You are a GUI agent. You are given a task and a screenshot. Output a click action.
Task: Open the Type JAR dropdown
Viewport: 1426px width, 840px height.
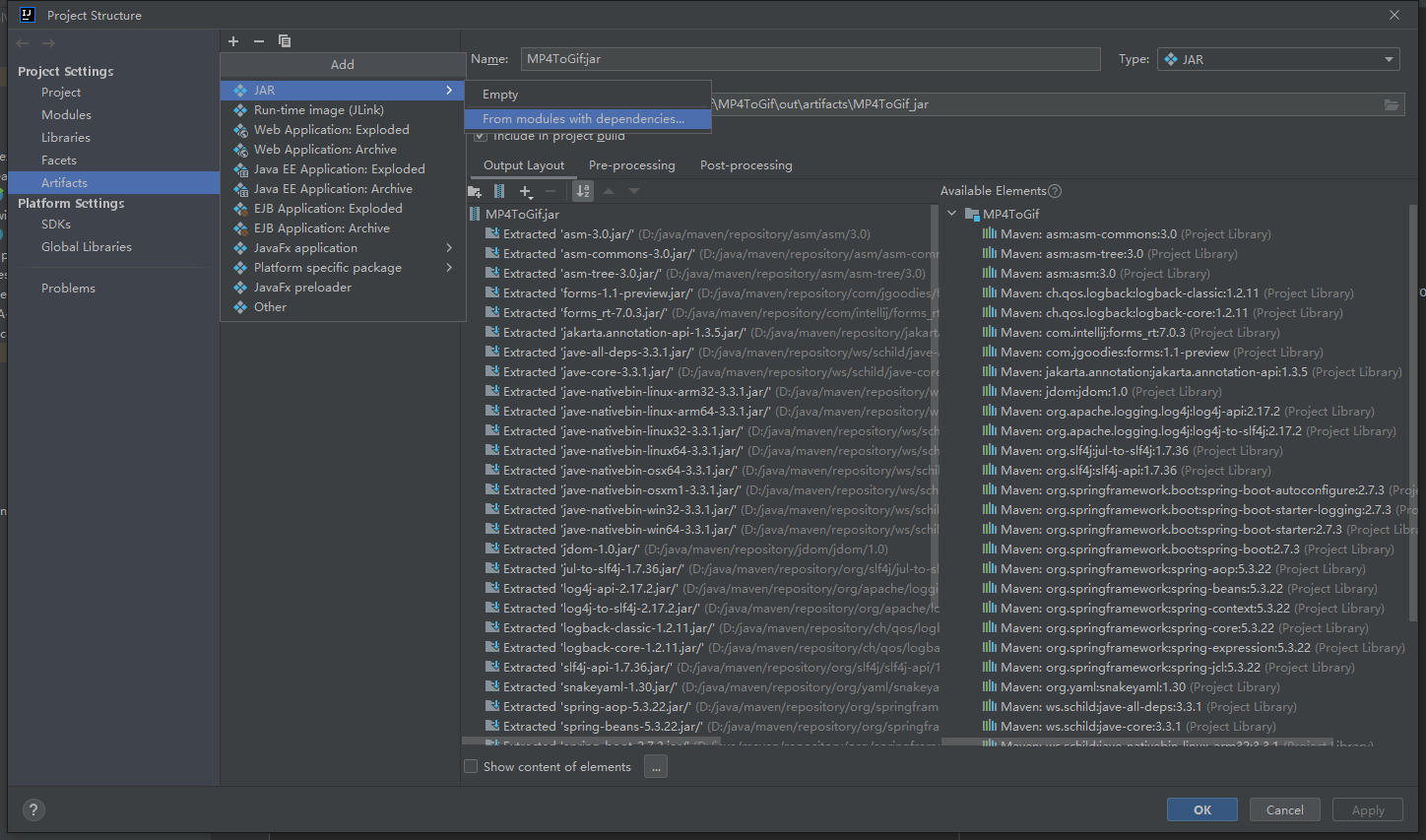coord(1278,59)
